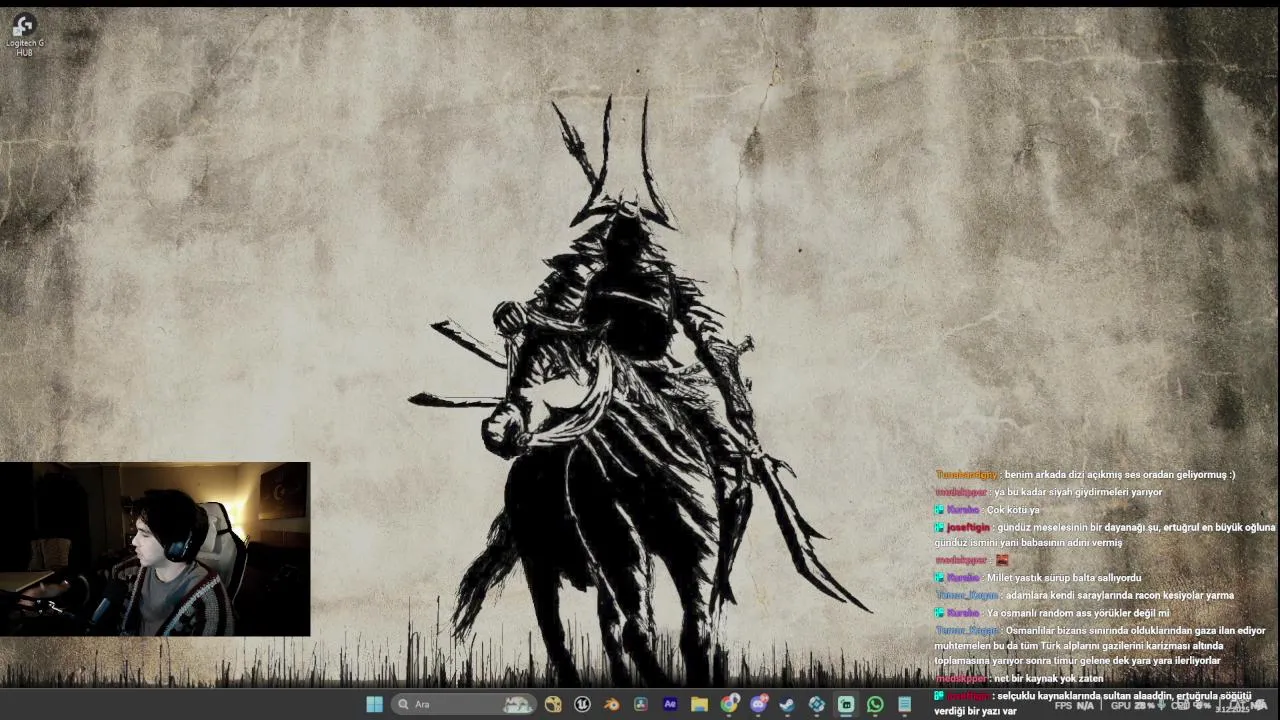Switch to Google Chrome in the taskbar
The image size is (1280, 720).
pyautogui.click(x=729, y=704)
